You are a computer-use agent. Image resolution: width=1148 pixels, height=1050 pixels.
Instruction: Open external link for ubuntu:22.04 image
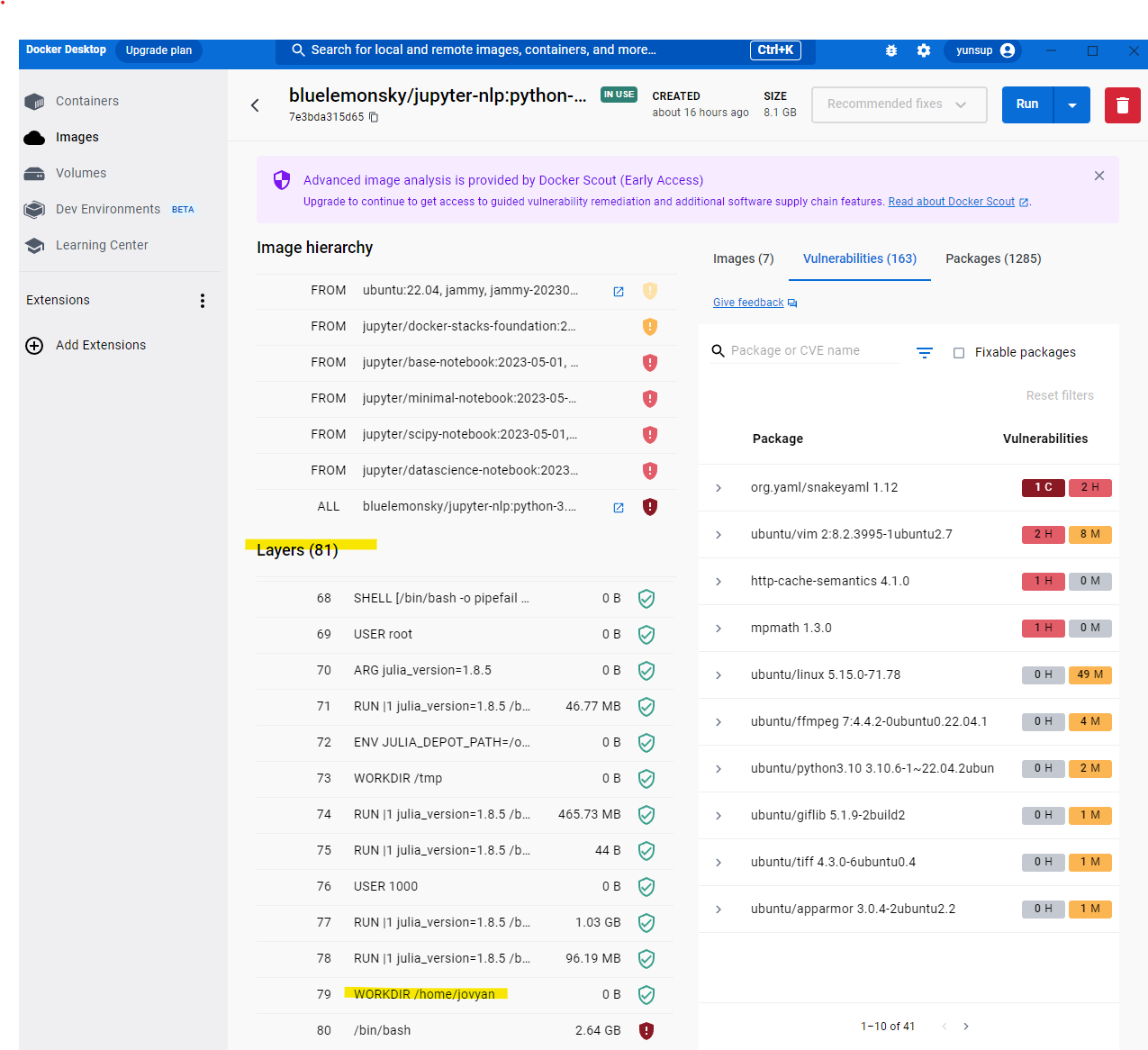(x=619, y=292)
